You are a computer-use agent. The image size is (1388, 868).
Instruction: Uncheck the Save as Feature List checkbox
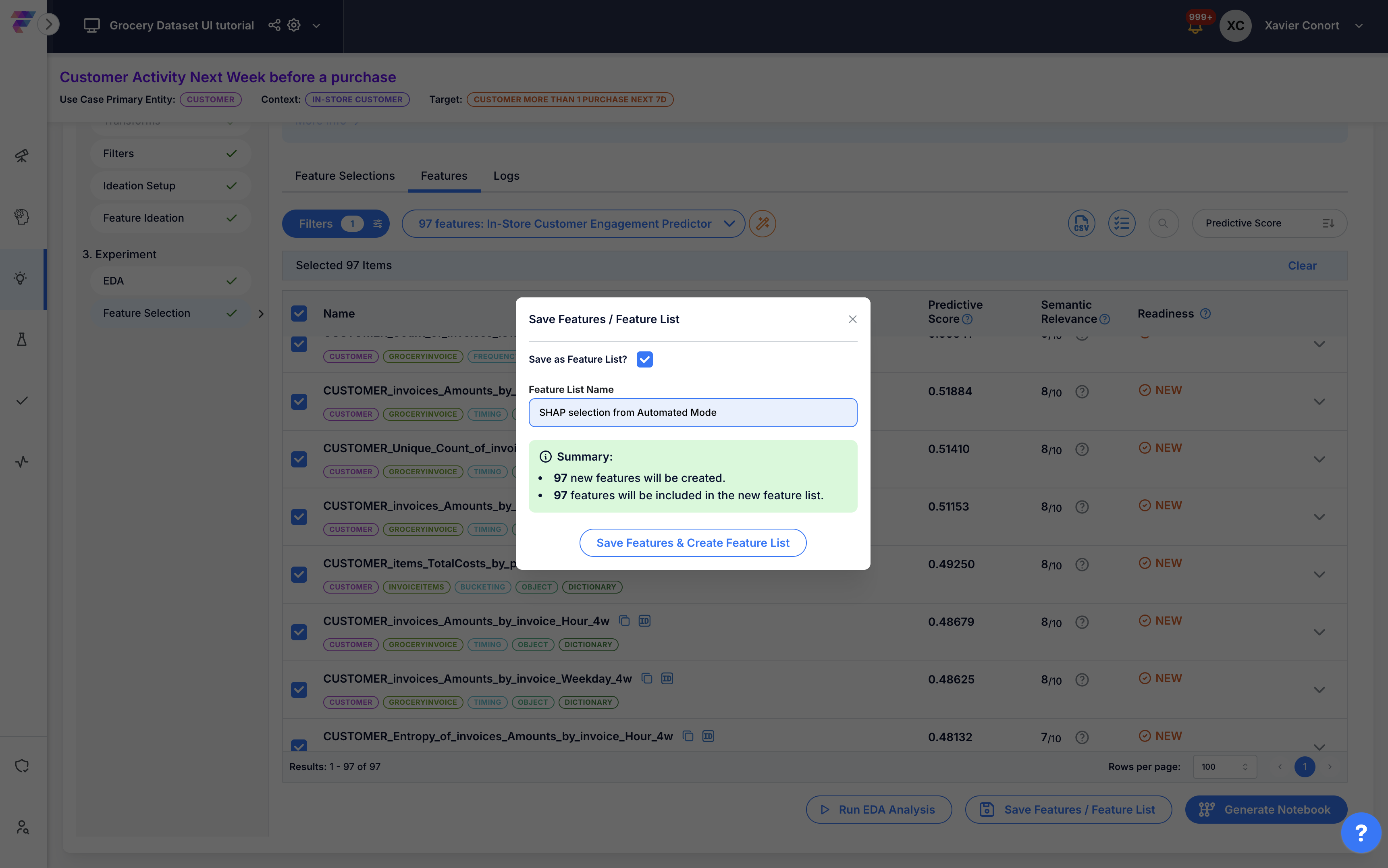click(x=645, y=359)
